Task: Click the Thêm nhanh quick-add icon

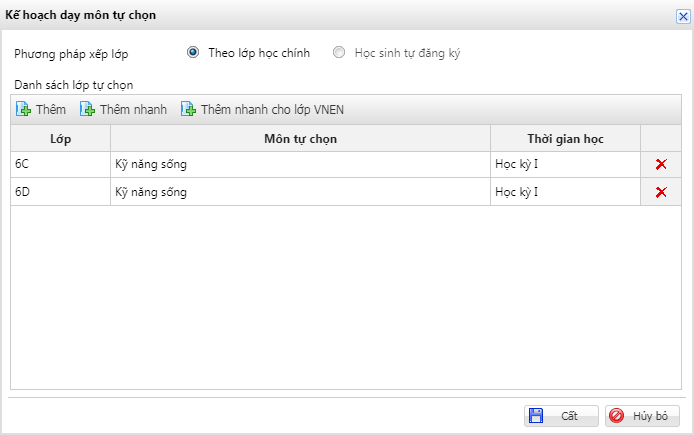Action: pos(88,109)
